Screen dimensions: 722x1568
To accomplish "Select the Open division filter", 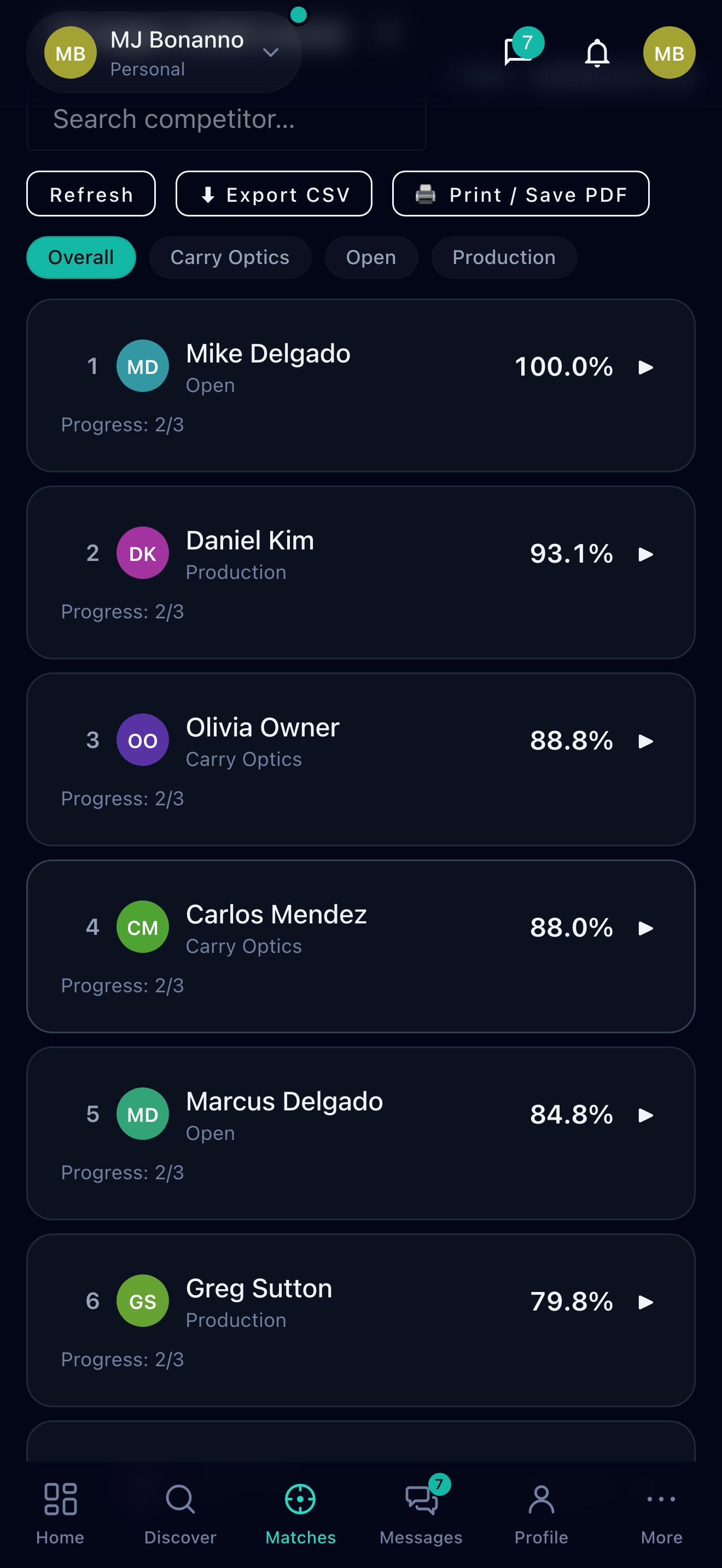I will coord(371,258).
